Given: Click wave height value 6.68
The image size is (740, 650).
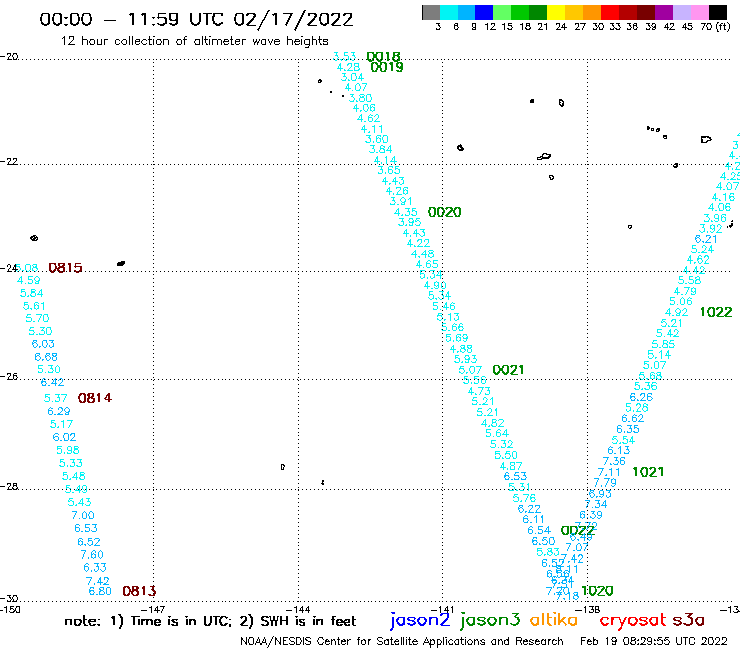Looking at the screenshot, I should click(46, 357).
